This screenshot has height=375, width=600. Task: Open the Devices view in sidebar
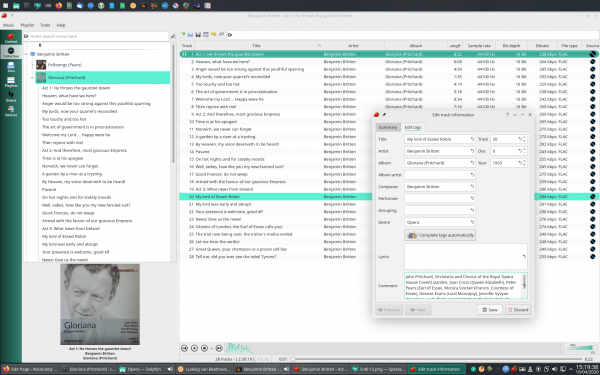[x=11, y=111]
